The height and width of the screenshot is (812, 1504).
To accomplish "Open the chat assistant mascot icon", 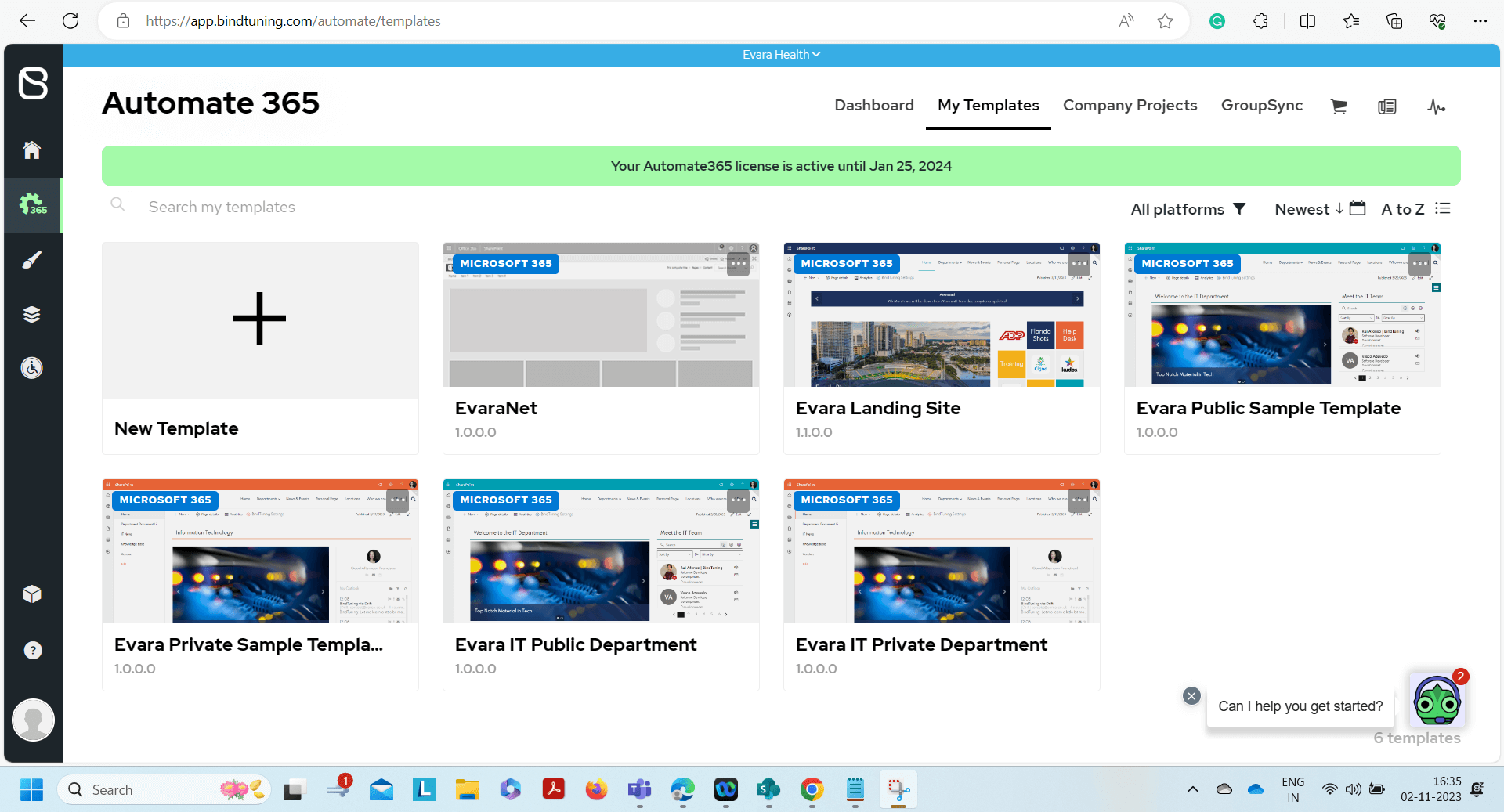I will pos(1437,701).
